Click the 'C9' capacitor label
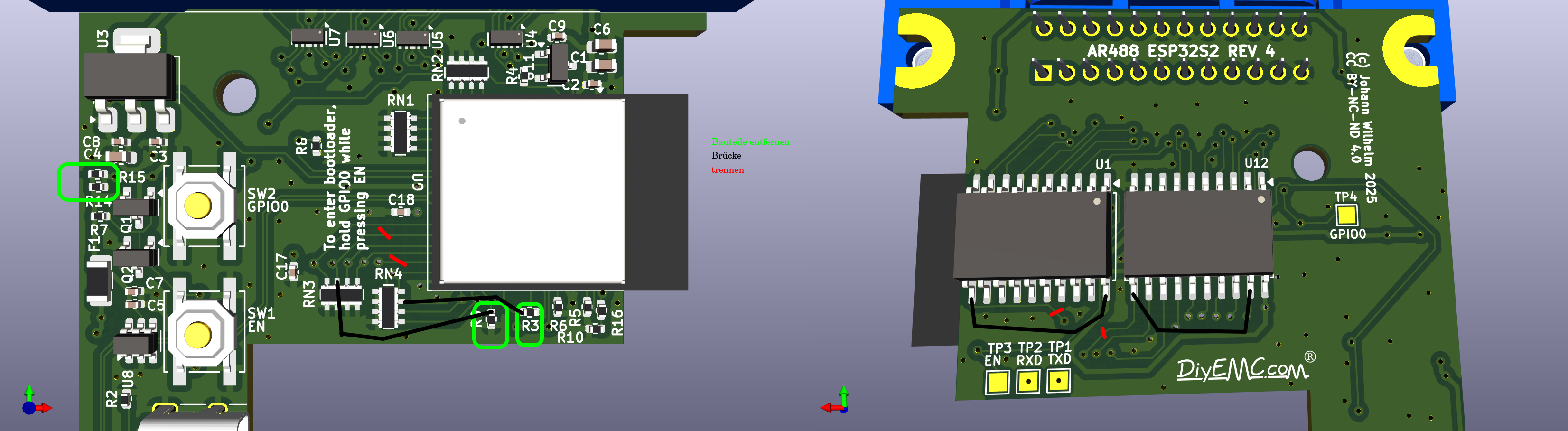Viewport: 1568px width, 431px height. pyautogui.click(x=557, y=26)
